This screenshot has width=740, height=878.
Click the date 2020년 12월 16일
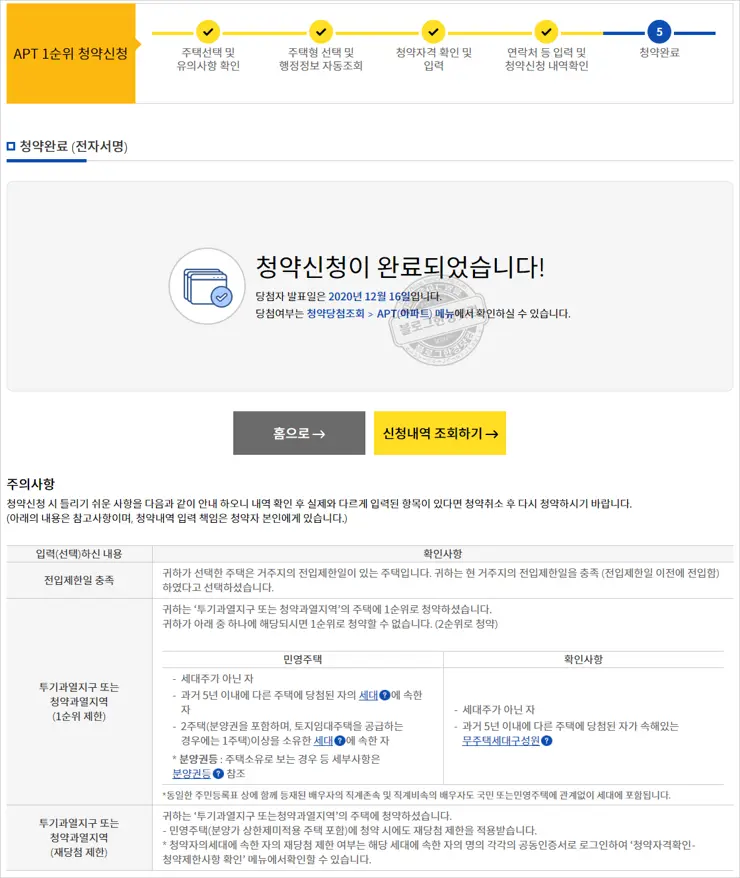point(369,296)
